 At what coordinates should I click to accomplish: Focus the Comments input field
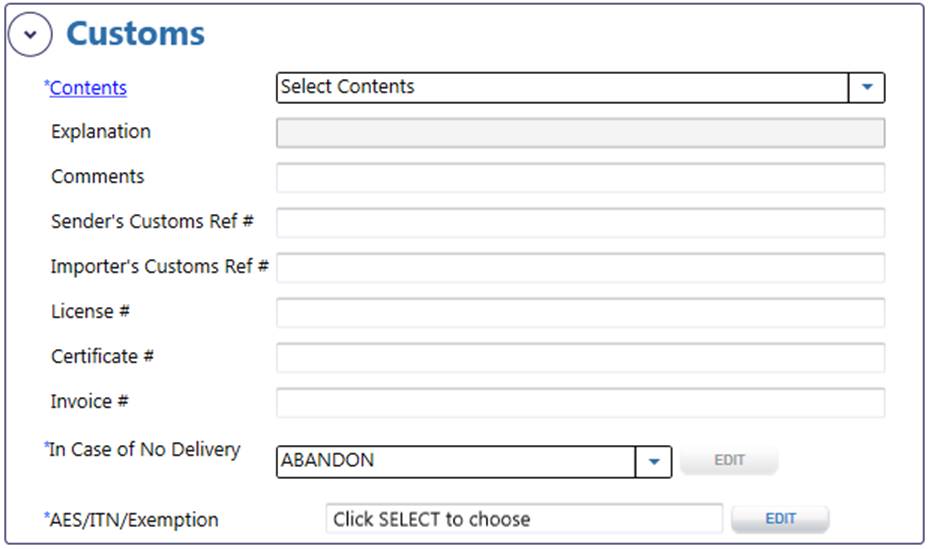(581, 178)
